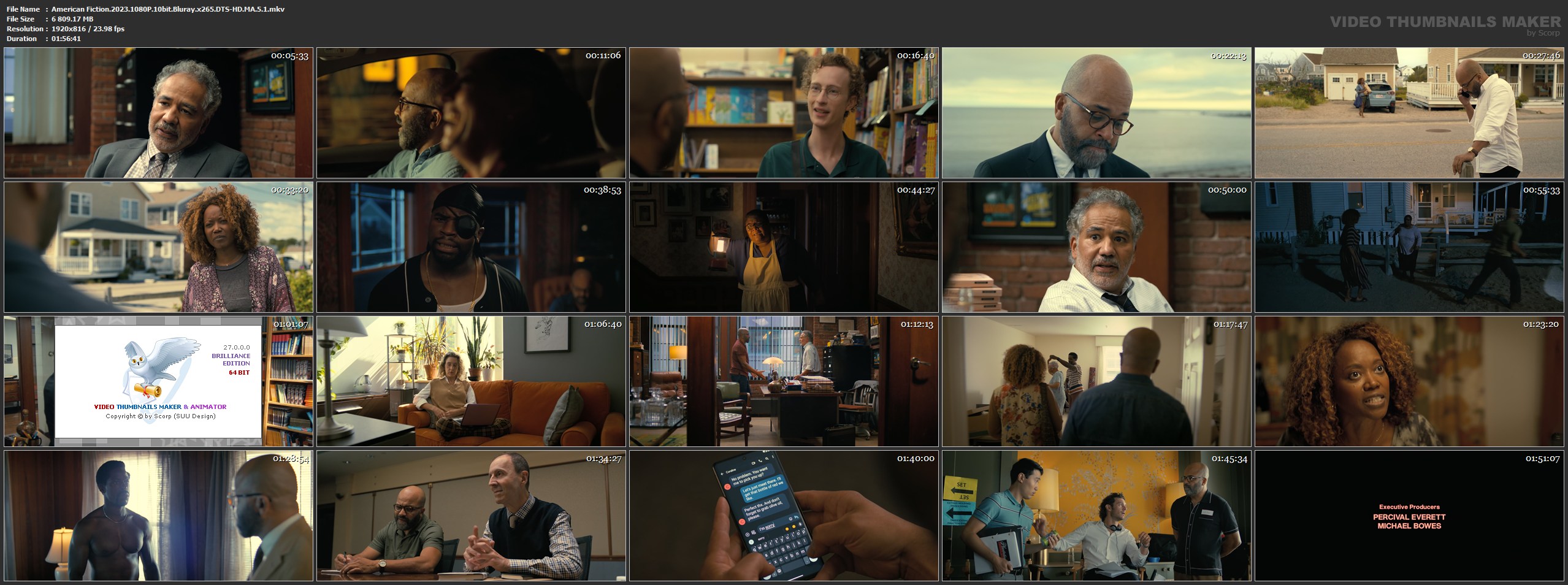This screenshot has height=585, width=1568.
Task: Select the seaside thumbnail at 00:22:13
Action: (1096, 113)
